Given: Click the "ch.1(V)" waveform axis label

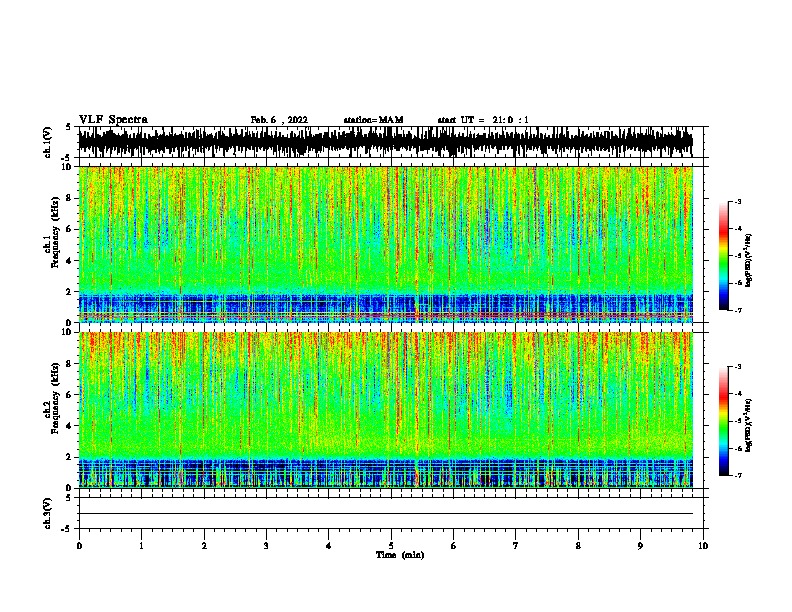Looking at the screenshot, I should [x=48, y=142].
